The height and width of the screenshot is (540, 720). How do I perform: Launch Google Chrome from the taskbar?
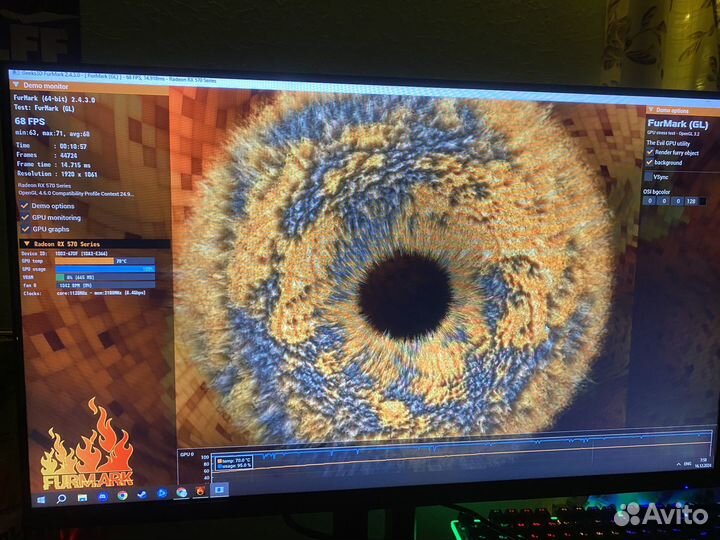(x=122, y=495)
